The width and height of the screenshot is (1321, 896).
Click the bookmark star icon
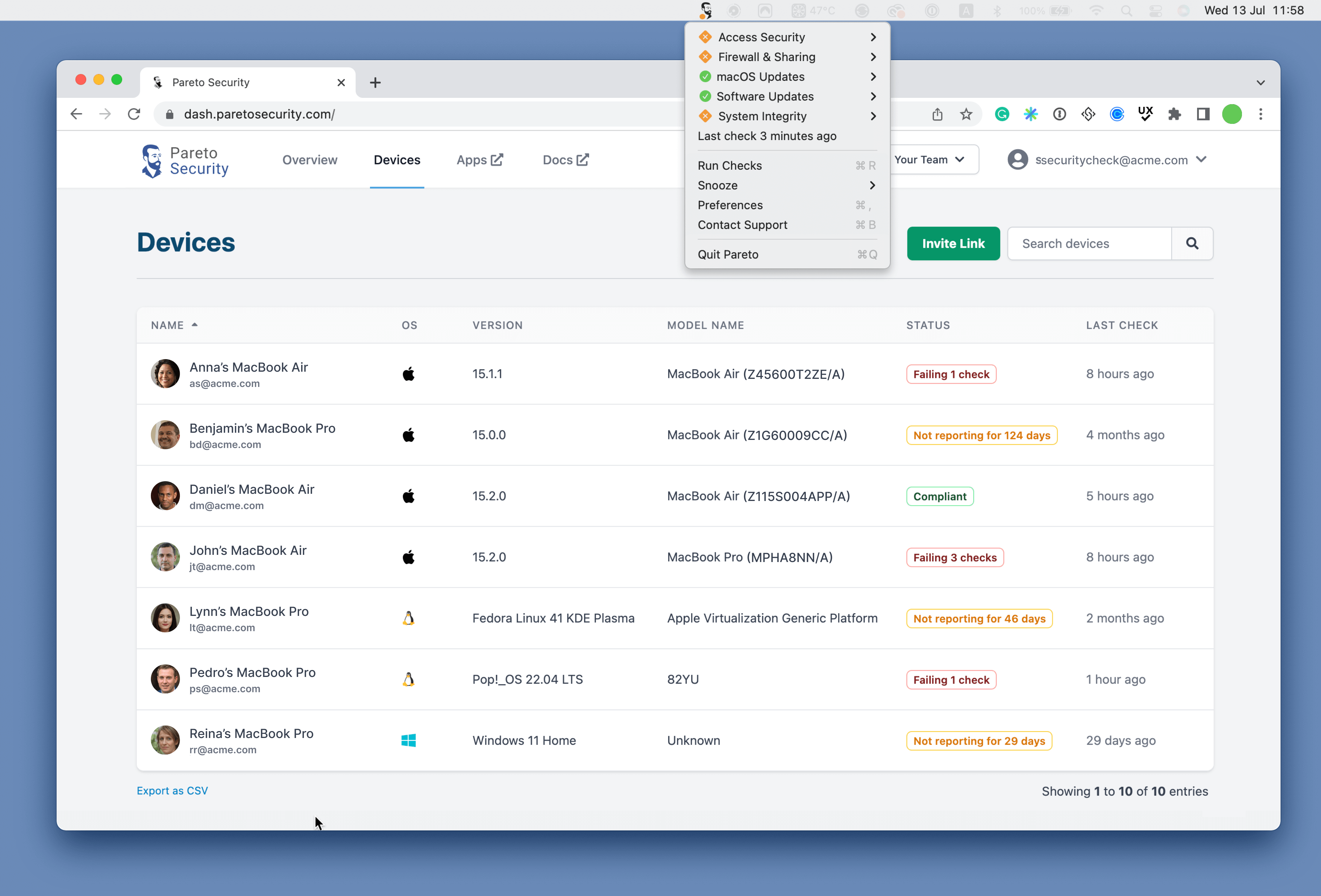point(966,114)
